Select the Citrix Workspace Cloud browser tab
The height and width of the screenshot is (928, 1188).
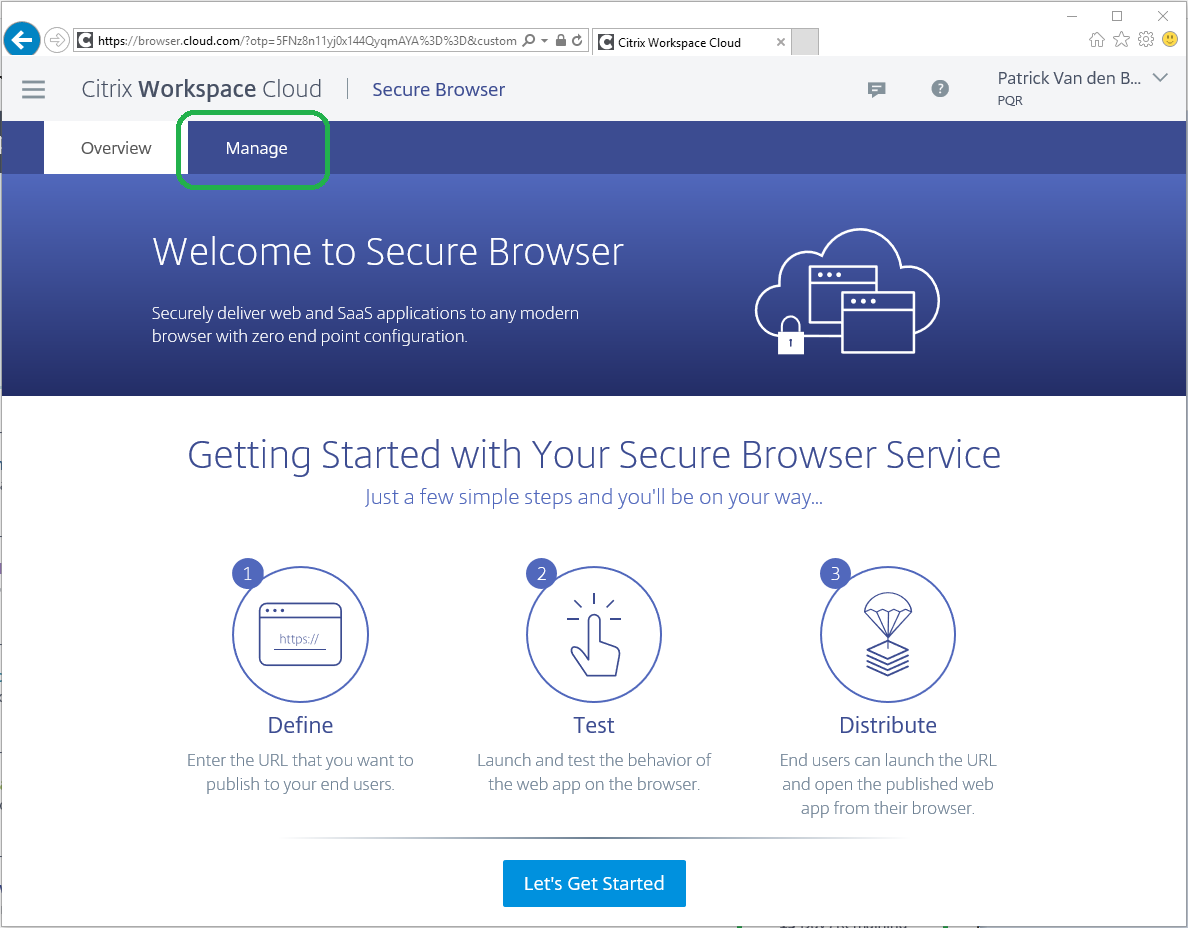690,42
